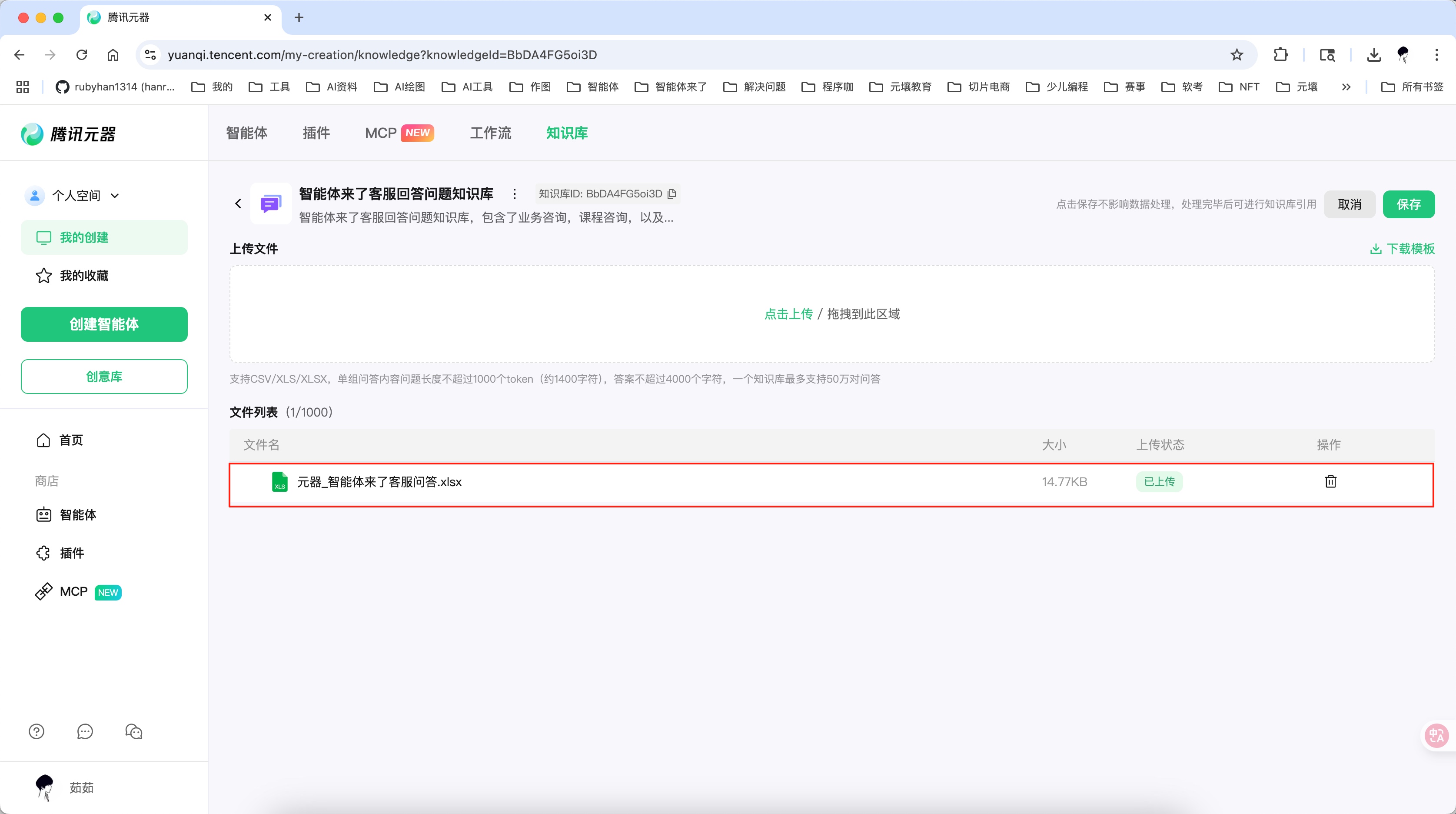Switch to the 工作流 tab
The image size is (1456, 814).
pyautogui.click(x=490, y=133)
